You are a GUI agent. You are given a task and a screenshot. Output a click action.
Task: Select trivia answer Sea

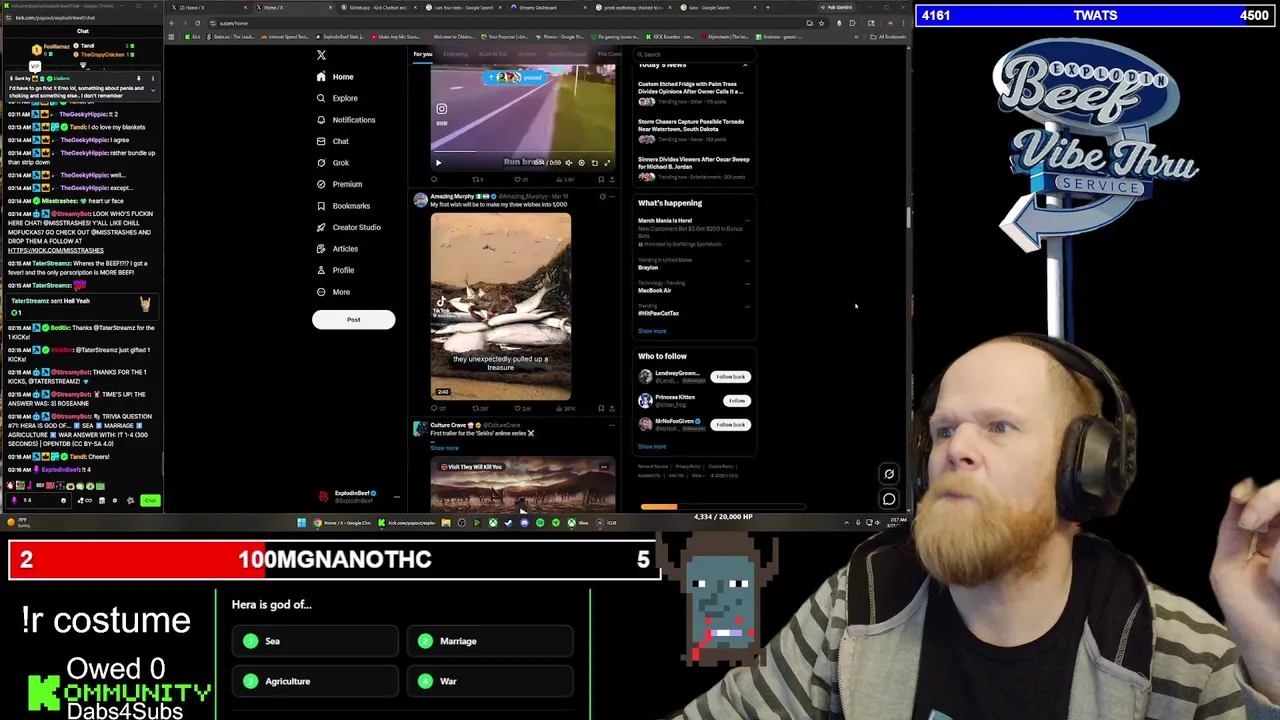(315, 641)
